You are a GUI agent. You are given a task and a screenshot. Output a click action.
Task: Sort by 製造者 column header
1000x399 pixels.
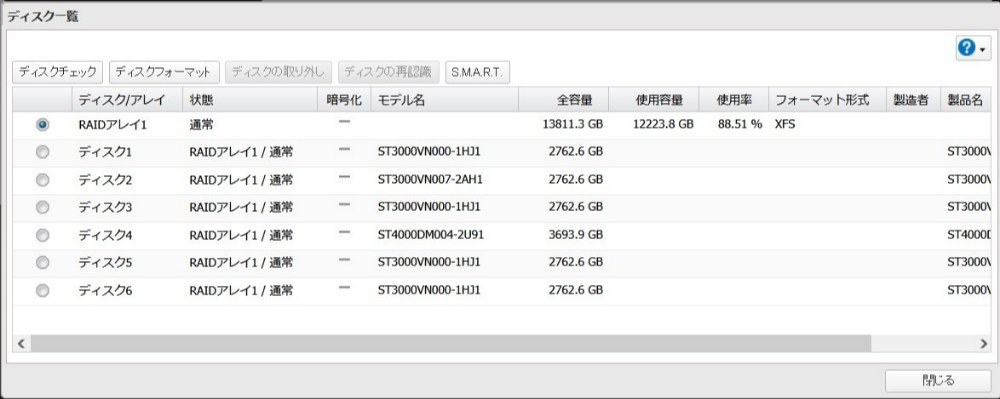(913, 99)
